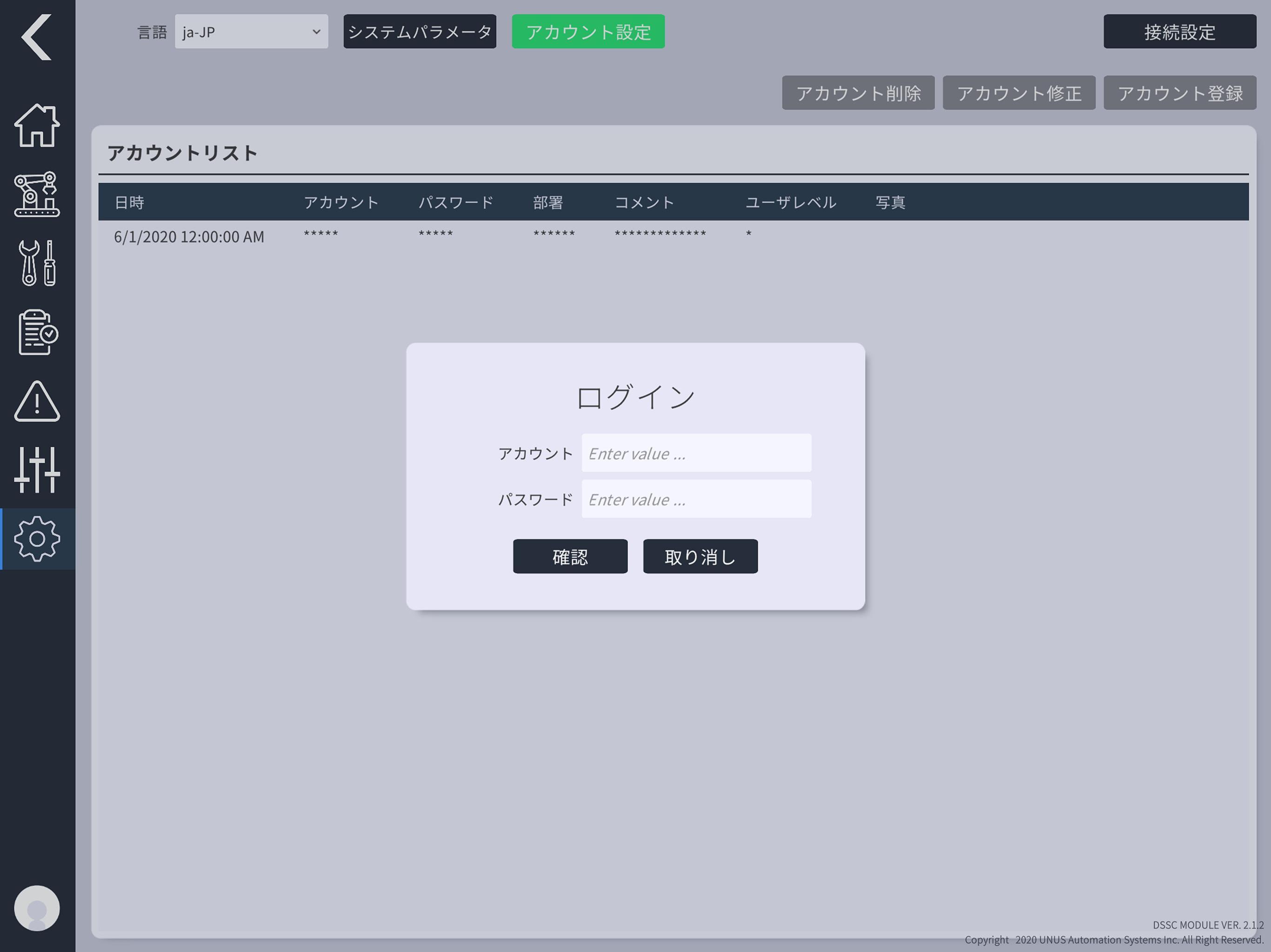Click the 部署 column header
The height and width of the screenshot is (952, 1271).
tap(548, 202)
